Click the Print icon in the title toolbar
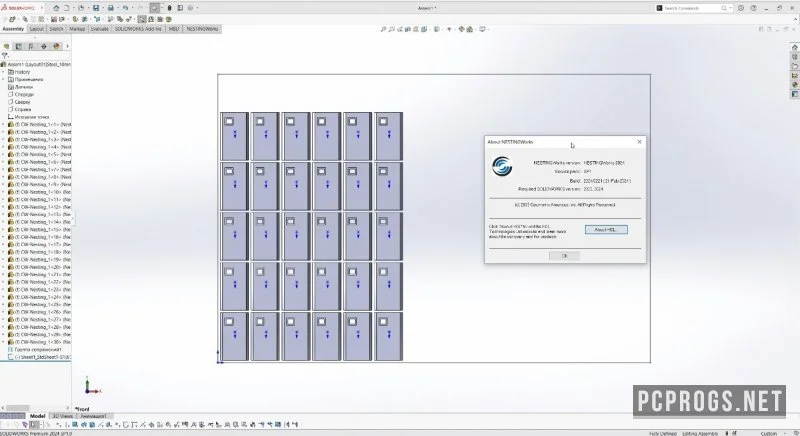The height and width of the screenshot is (436, 800). point(110,8)
